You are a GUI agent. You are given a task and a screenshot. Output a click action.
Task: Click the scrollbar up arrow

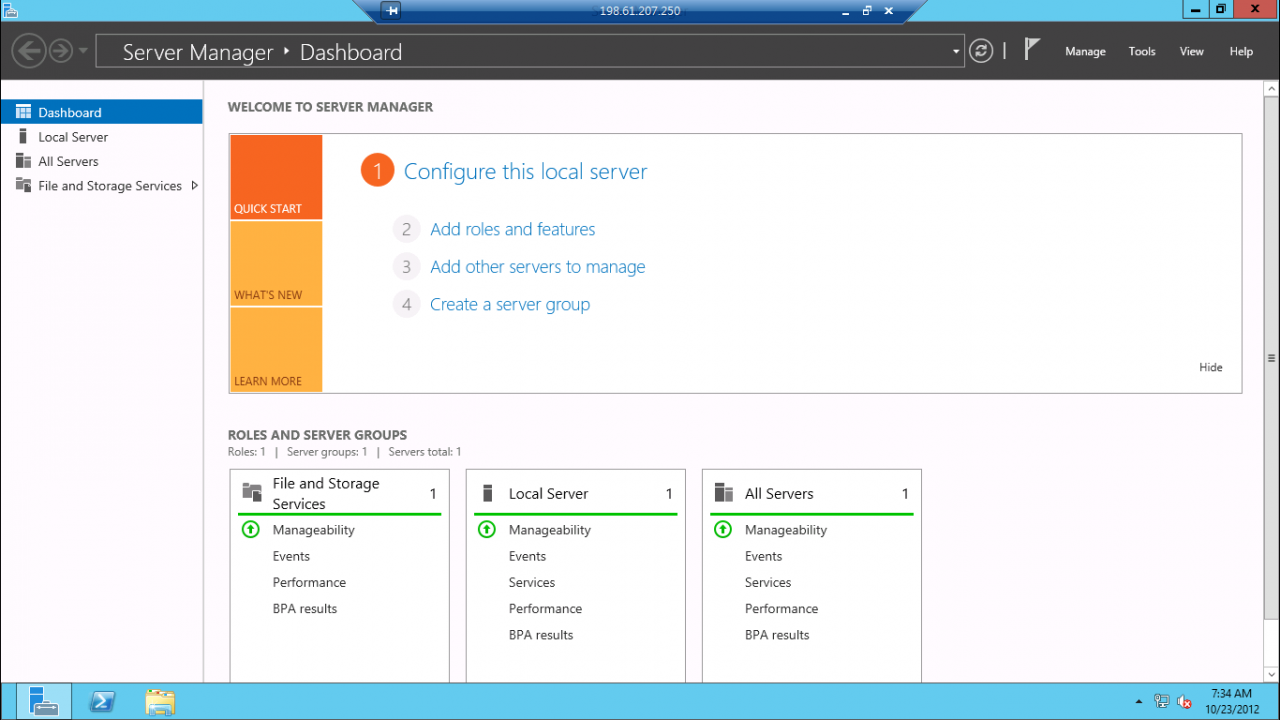pos(1272,89)
